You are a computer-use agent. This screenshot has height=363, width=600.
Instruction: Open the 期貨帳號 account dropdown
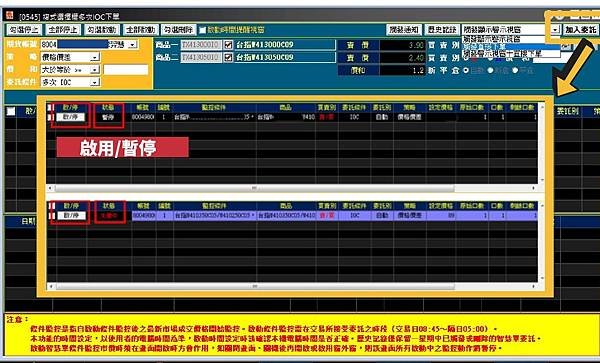(132, 44)
